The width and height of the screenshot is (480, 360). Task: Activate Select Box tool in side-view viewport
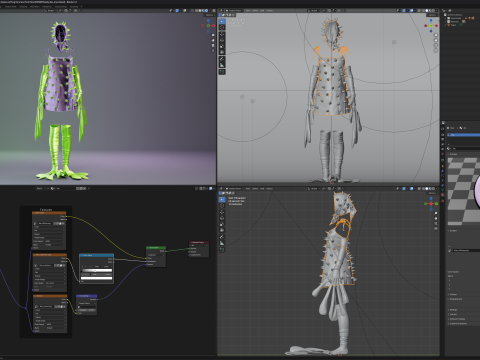(222, 199)
